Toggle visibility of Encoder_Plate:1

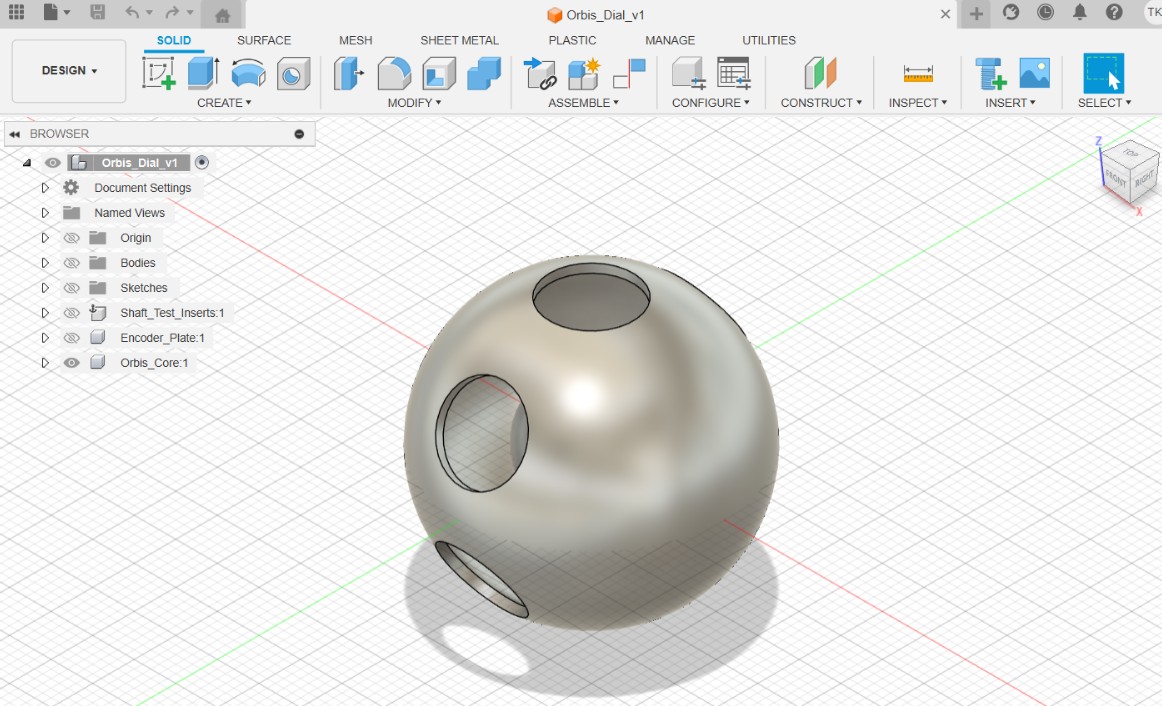coord(71,338)
